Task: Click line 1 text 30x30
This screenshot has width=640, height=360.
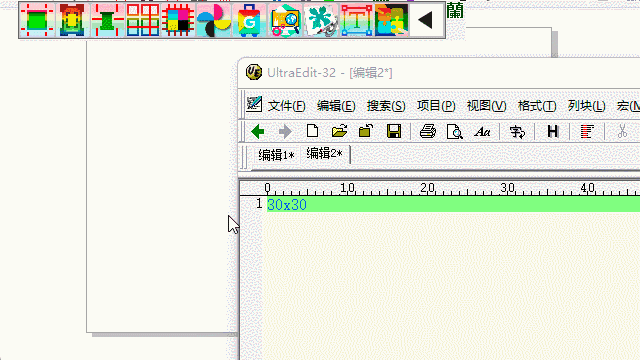Action: 287,204
